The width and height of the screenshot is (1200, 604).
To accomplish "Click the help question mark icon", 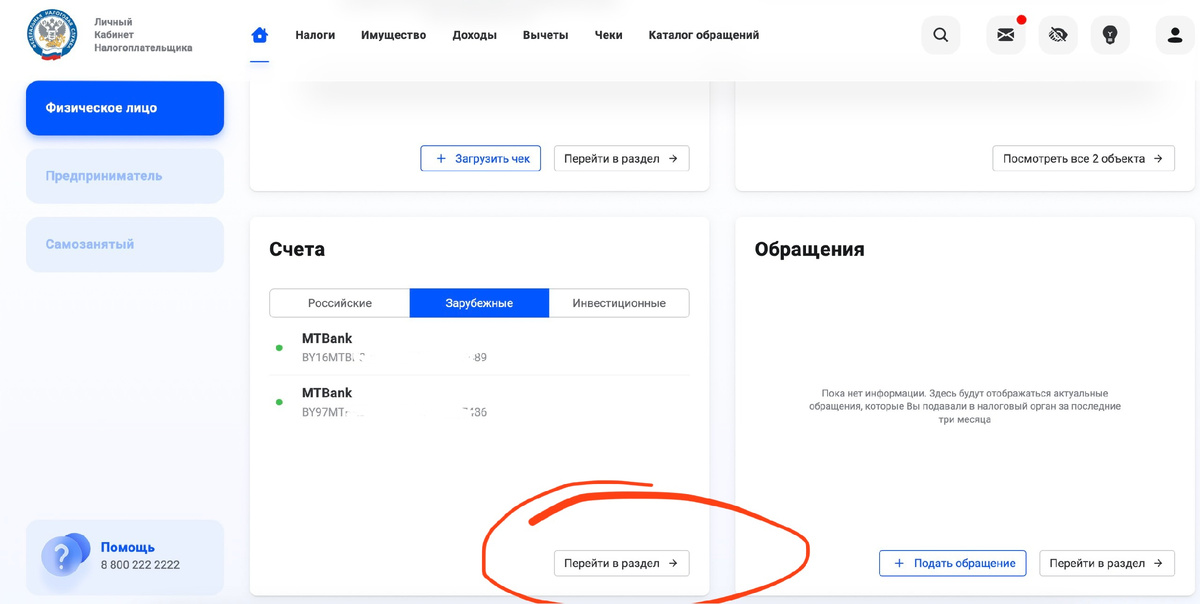I will (63, 556).
